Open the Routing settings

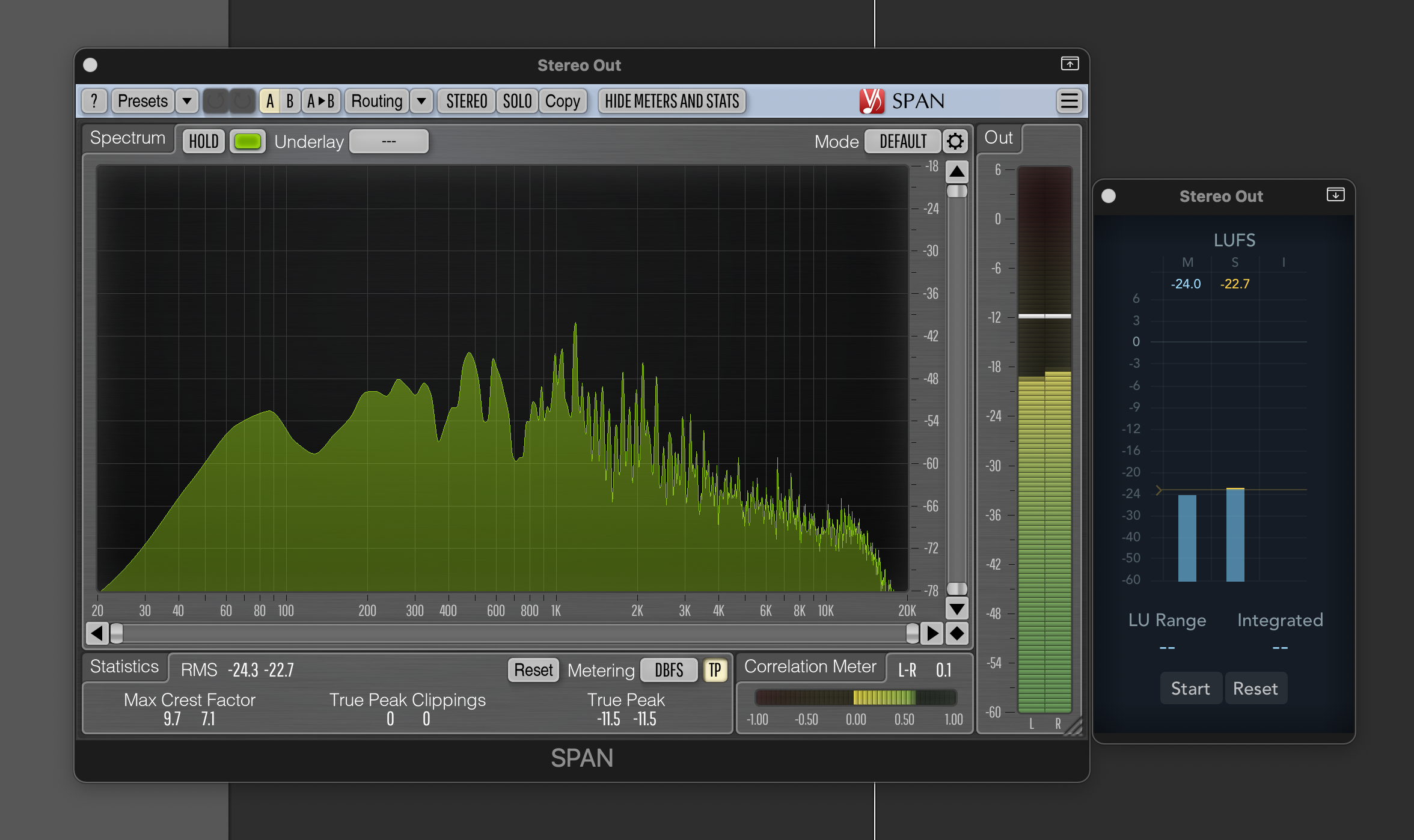click(x=377, y=101)
